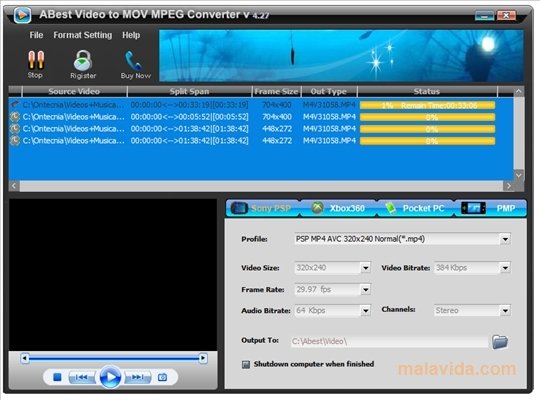The width and height of the screenshot is (540, 400).
Task: Click the Xbox360 green logo icon
Action: tap(317, 208)
